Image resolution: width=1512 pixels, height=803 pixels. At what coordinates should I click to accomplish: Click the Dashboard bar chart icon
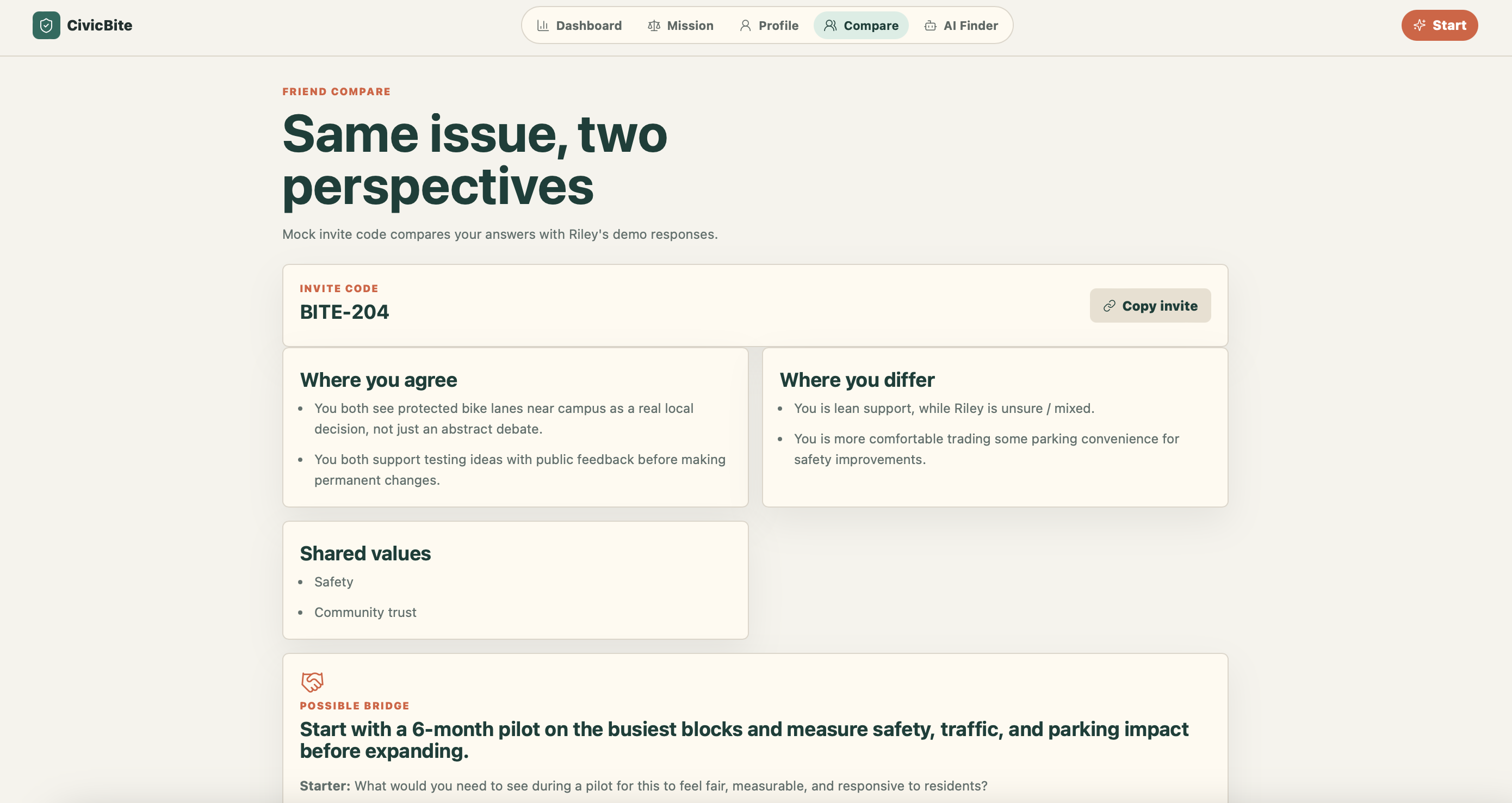[542, 25]
